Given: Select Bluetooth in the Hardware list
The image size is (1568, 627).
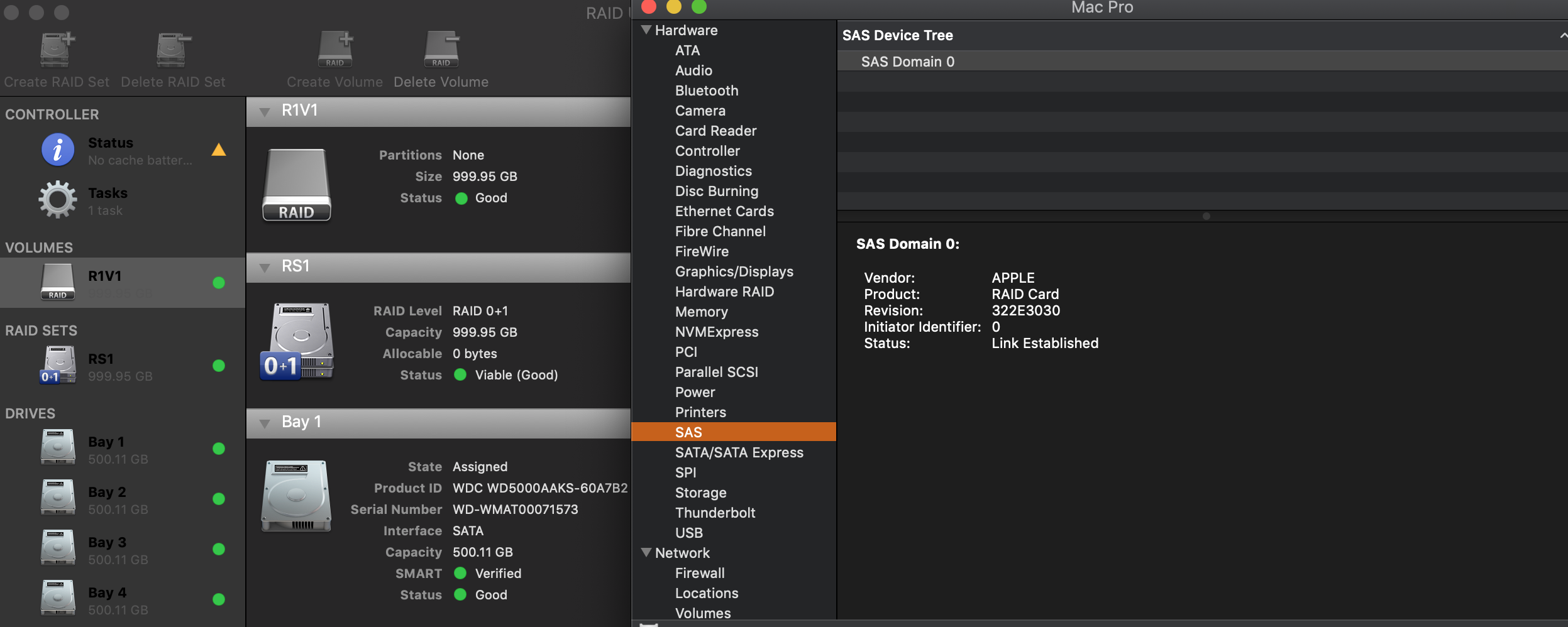Looking at the screenshot, I should [707, 90].
